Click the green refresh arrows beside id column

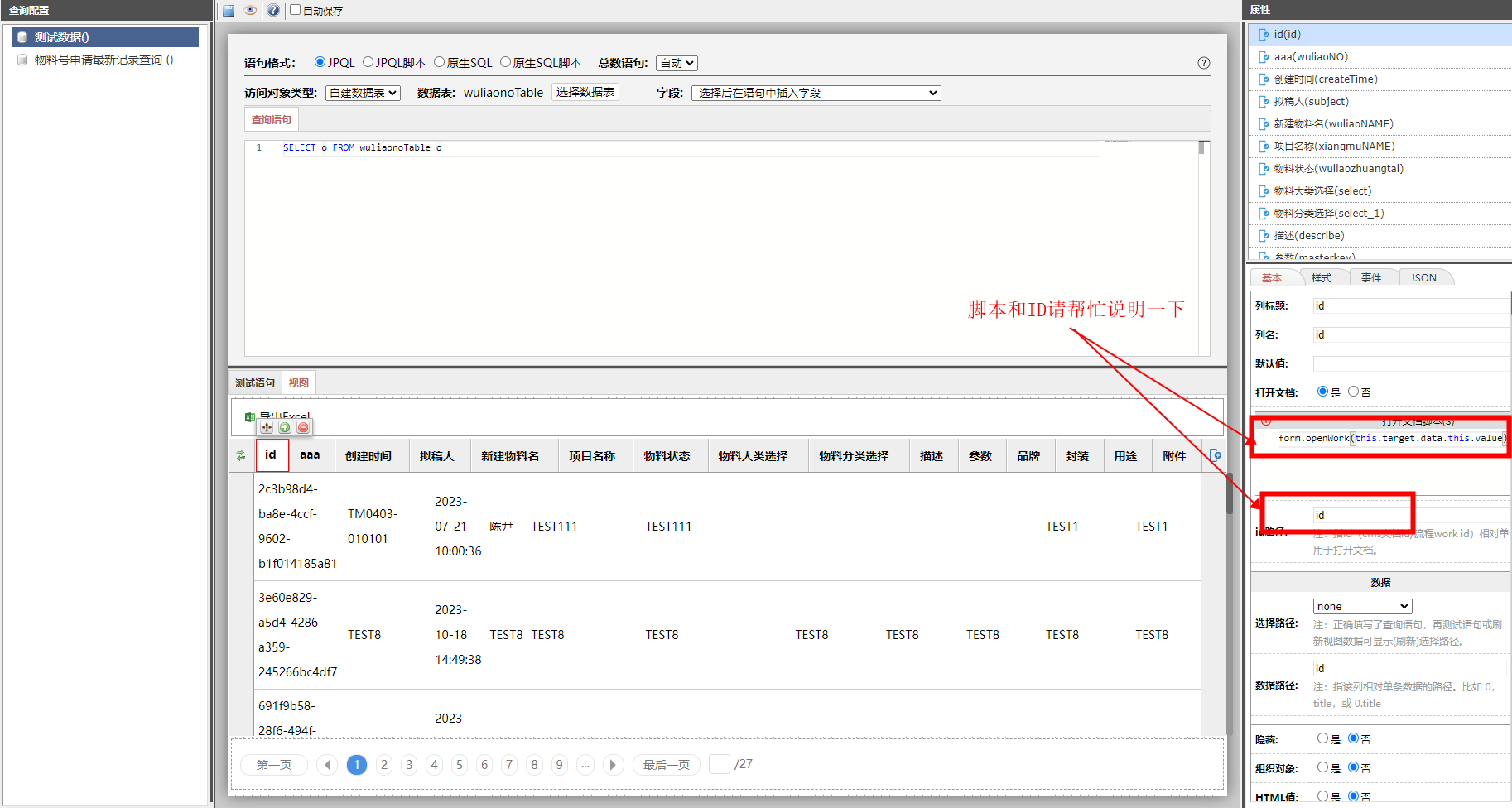[241, 455]
